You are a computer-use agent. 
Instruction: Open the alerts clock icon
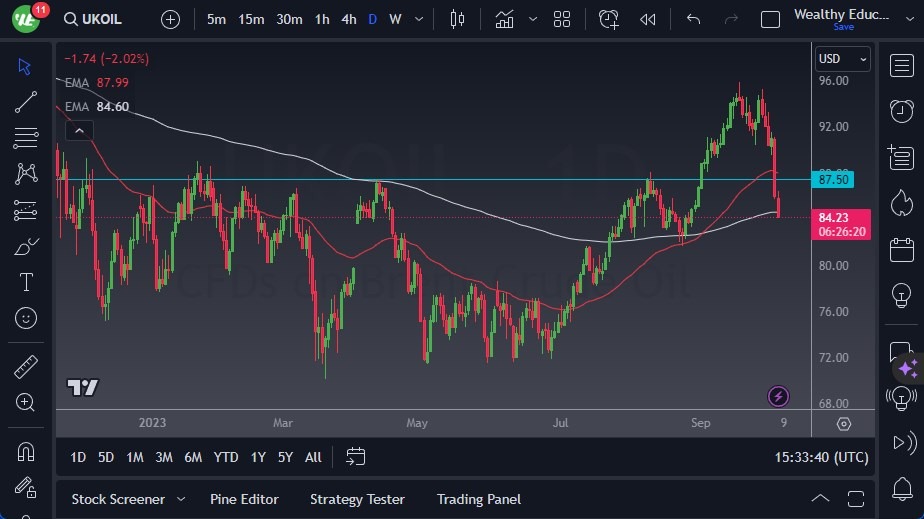[901, 111]
